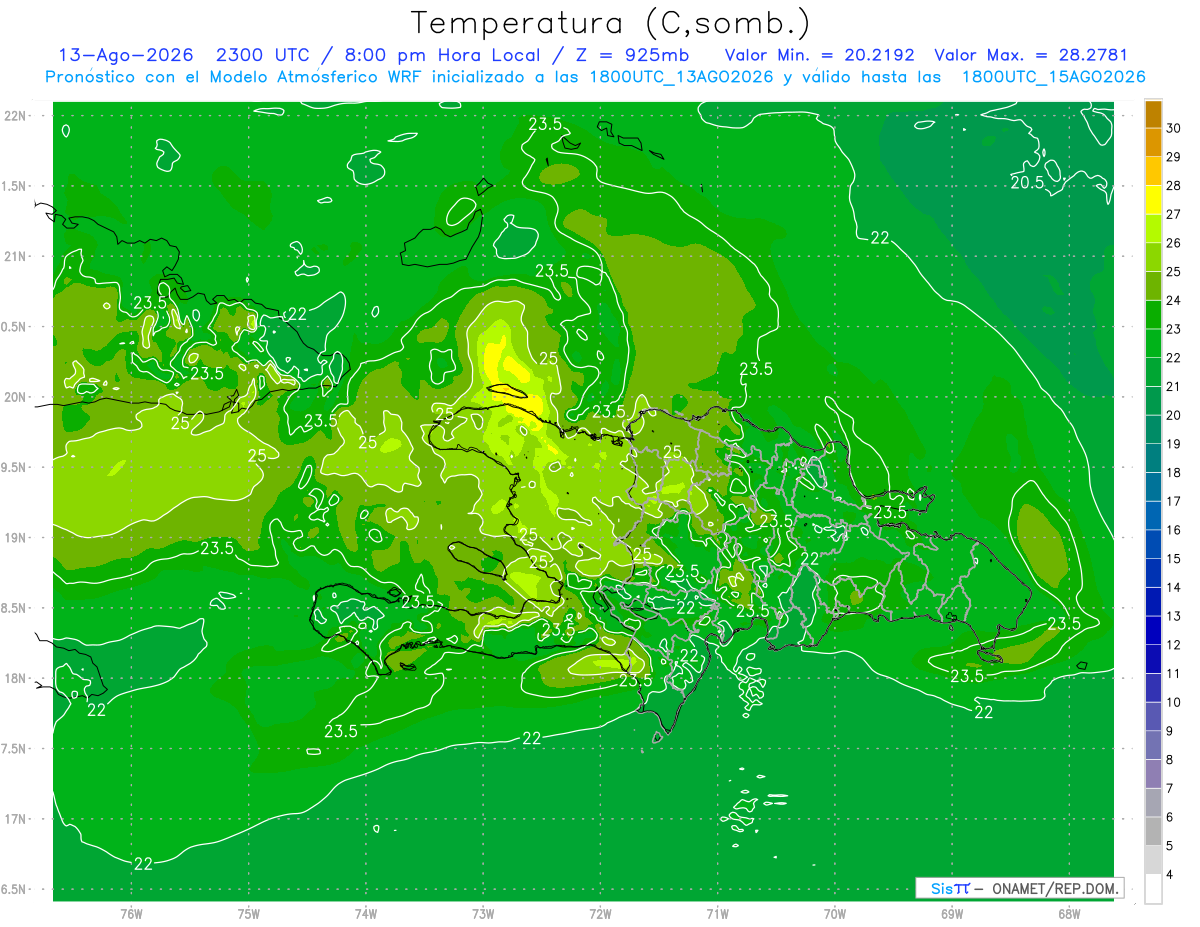Click the 21N latitude label

(x=15, y=256)
